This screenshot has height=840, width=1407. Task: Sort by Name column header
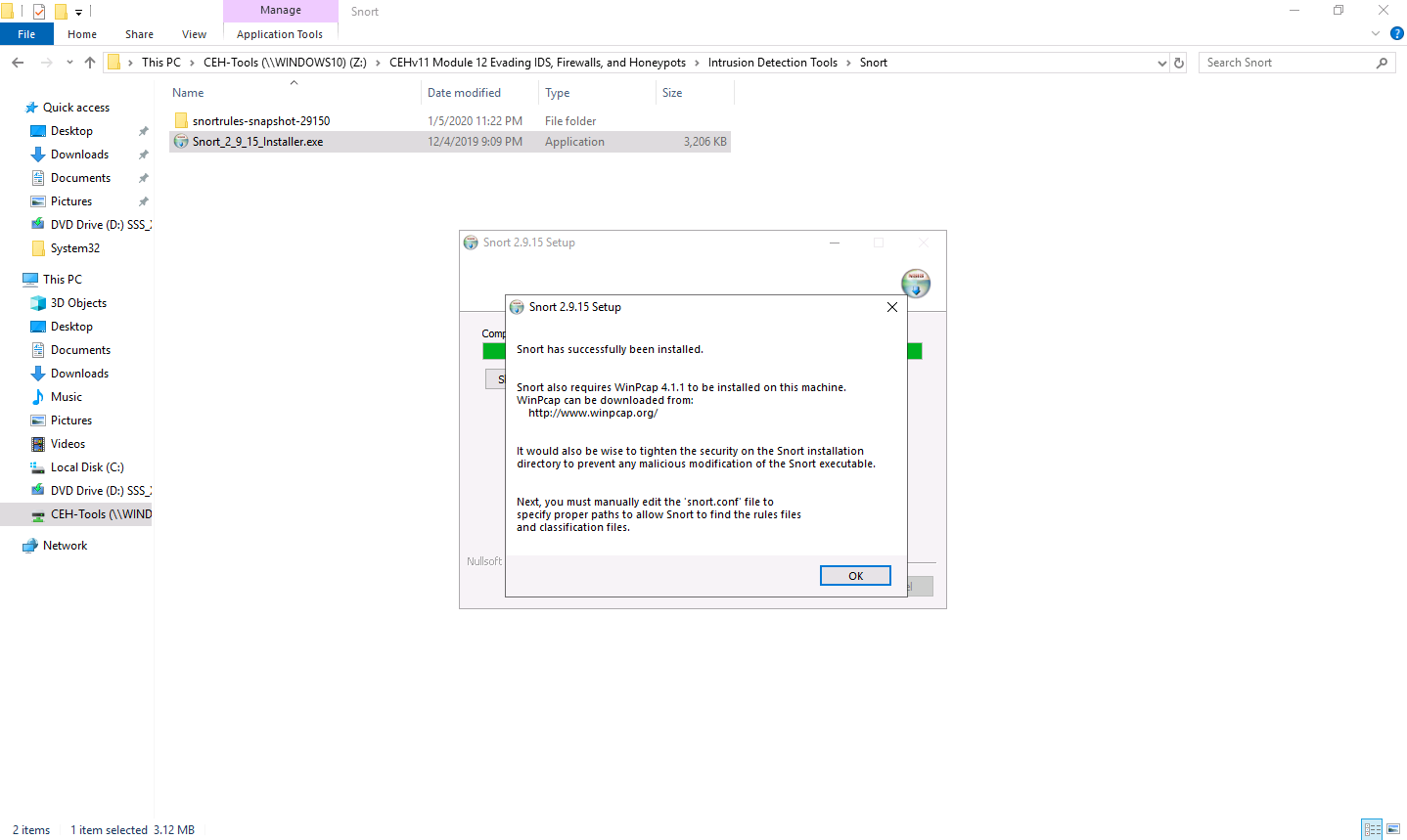click(x=188, y=93)
